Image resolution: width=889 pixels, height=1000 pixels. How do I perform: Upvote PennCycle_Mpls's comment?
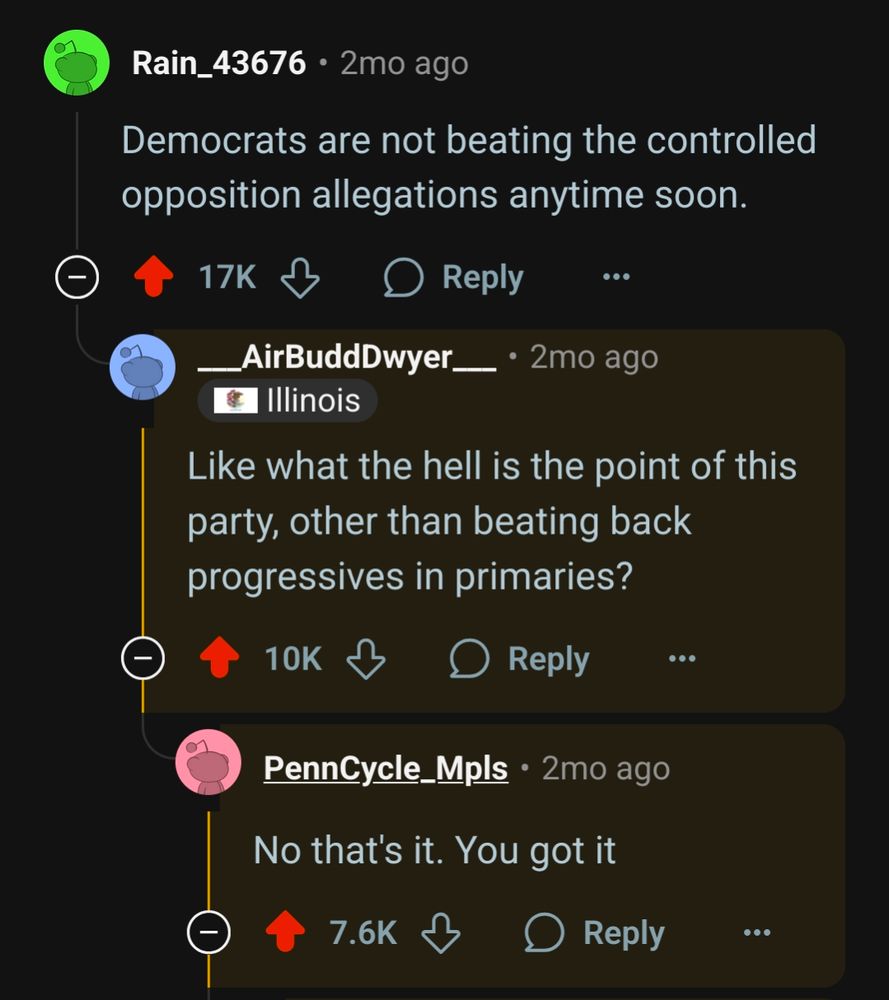pyautogui.click(x=285, y=932)
